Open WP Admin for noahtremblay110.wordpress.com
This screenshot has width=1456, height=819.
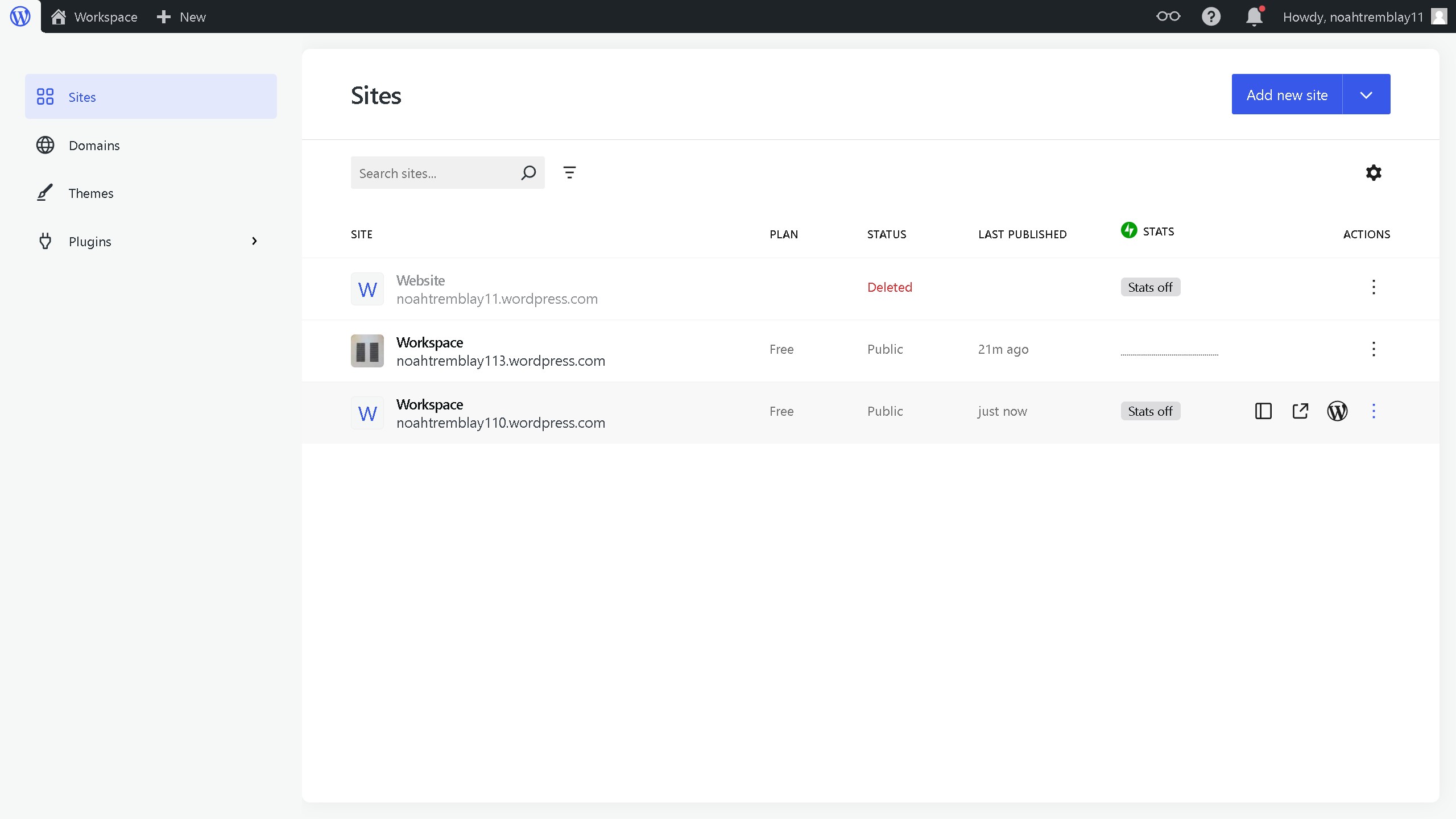point(1337,411)
